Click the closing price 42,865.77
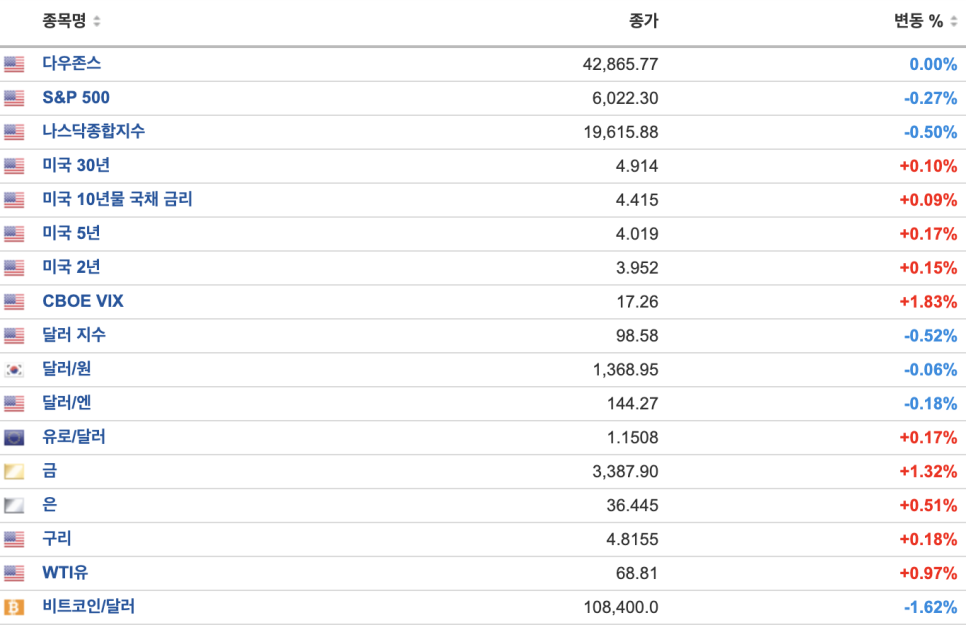The width and height of the screenshot is (966, 625). (x=620, y=64)
